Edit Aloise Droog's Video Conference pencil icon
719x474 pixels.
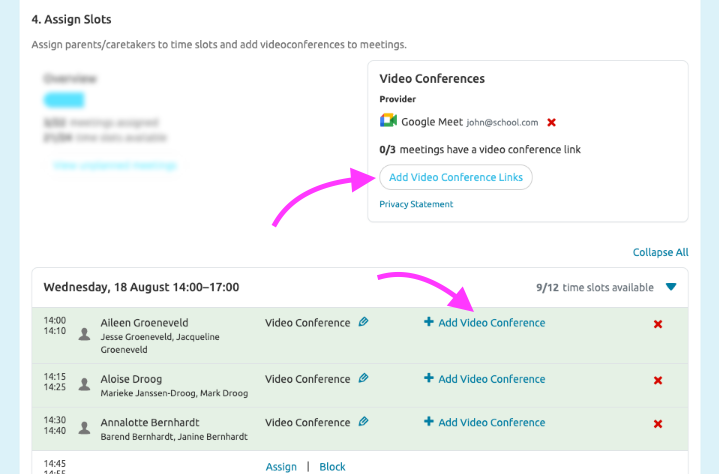pos(364,378)
